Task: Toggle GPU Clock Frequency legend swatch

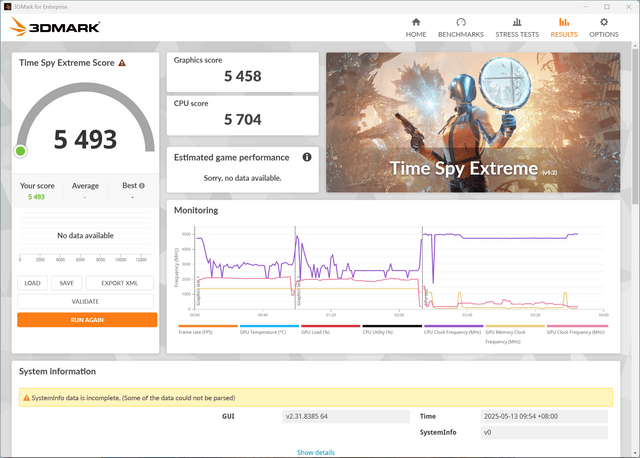Action: pyautogui.click(x=578, y=326)
